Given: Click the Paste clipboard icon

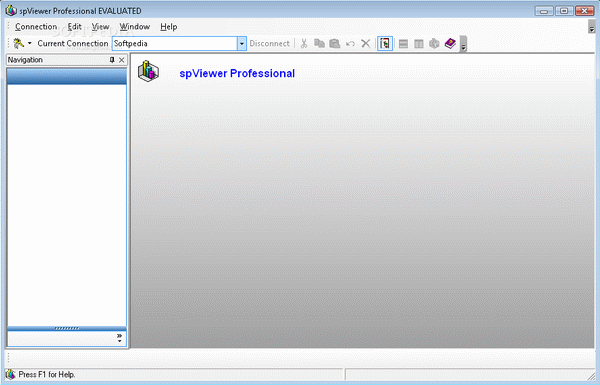Looking at the screenshot, I should click(x=334, y=44).
